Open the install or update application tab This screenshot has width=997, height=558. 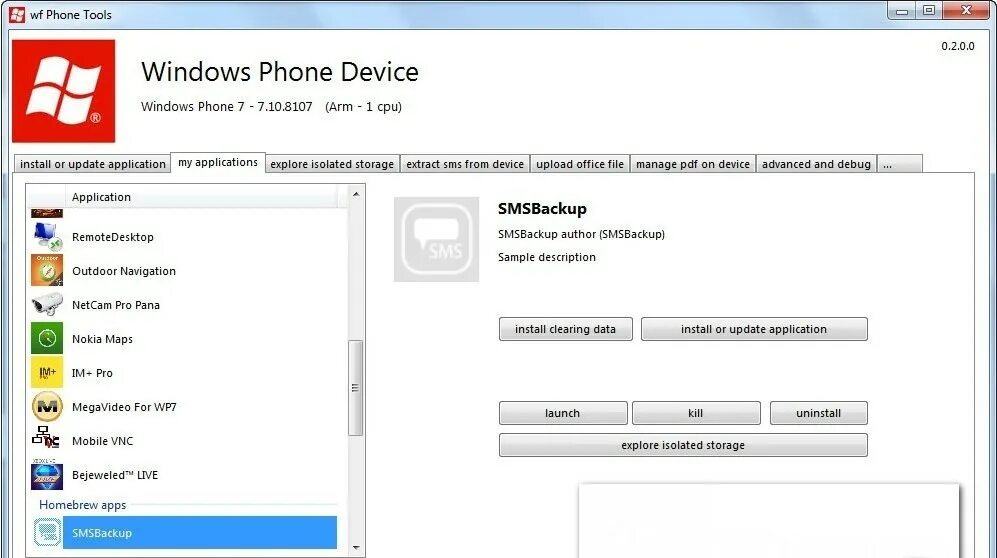tap(93, 164)
